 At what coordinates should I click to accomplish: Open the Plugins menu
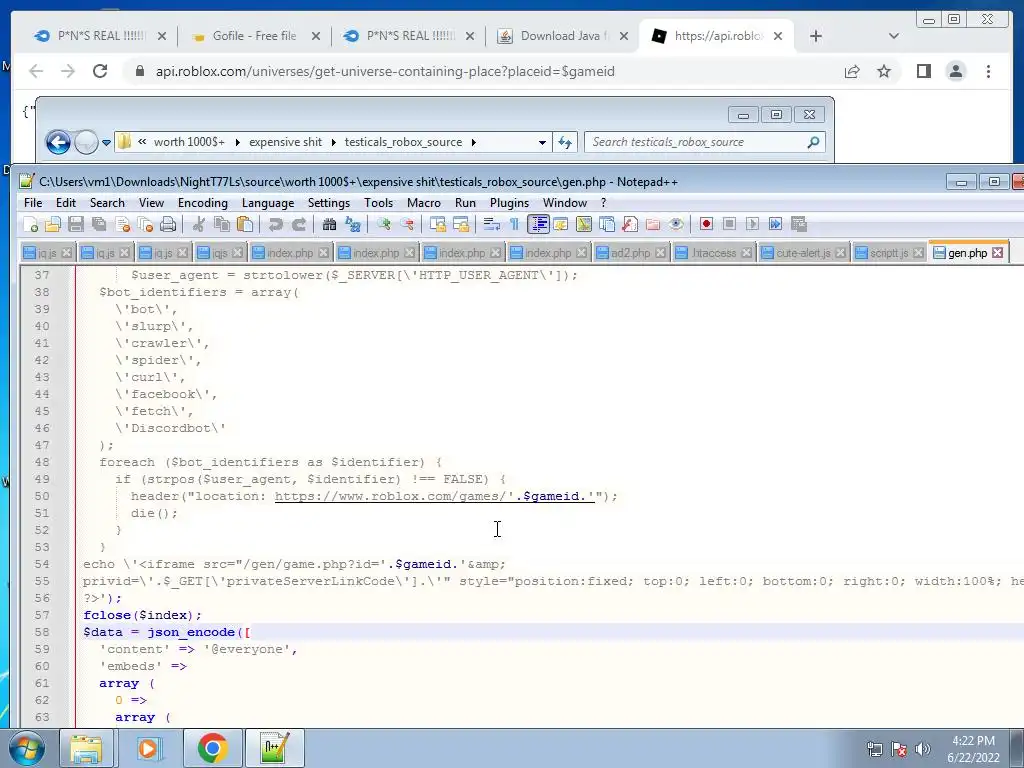coord(509,203)
